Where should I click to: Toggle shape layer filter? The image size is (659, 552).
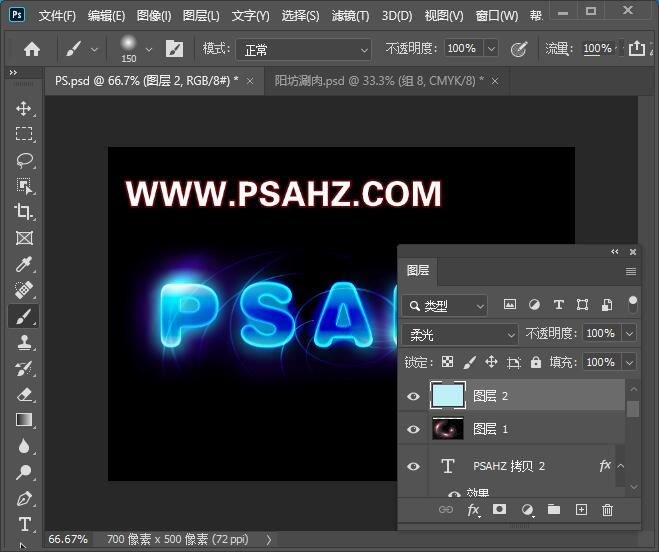(583, 304)
